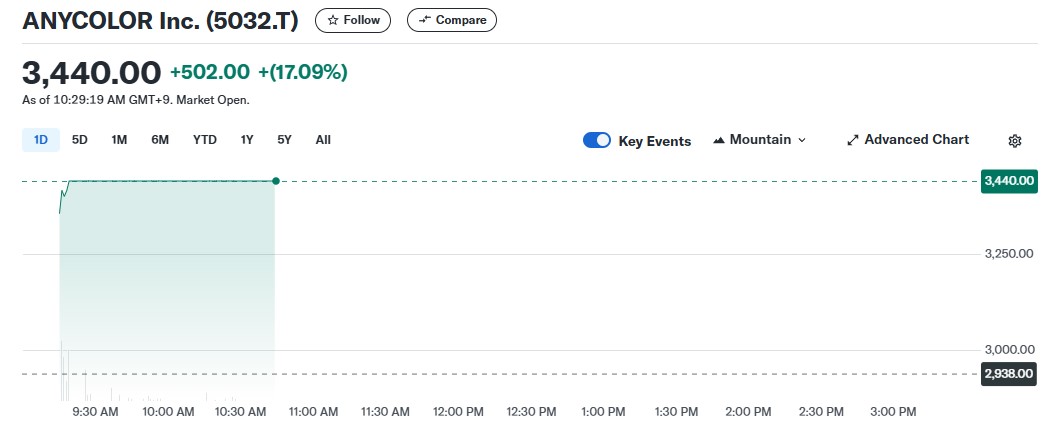Screen dimensions: 1049x436
Task: Click the current price marker dot
Action: (x=275, y=181)
